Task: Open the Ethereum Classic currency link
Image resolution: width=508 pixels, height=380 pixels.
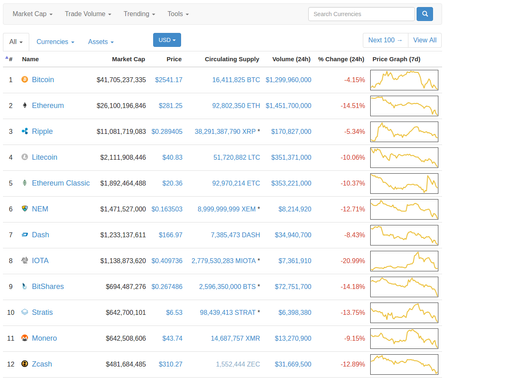Action: (x=61, y=183)
